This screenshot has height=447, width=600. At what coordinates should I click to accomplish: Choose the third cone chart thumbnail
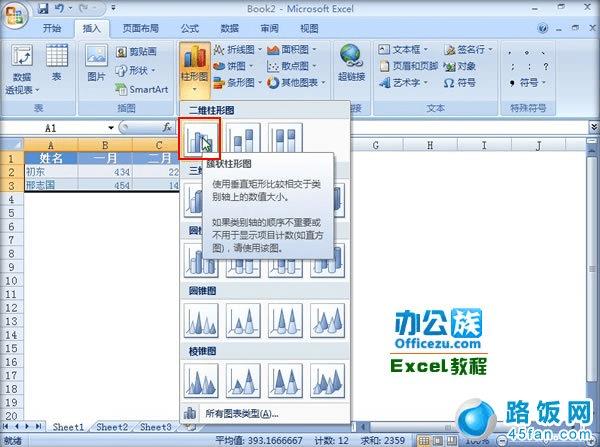pos(285,320)
